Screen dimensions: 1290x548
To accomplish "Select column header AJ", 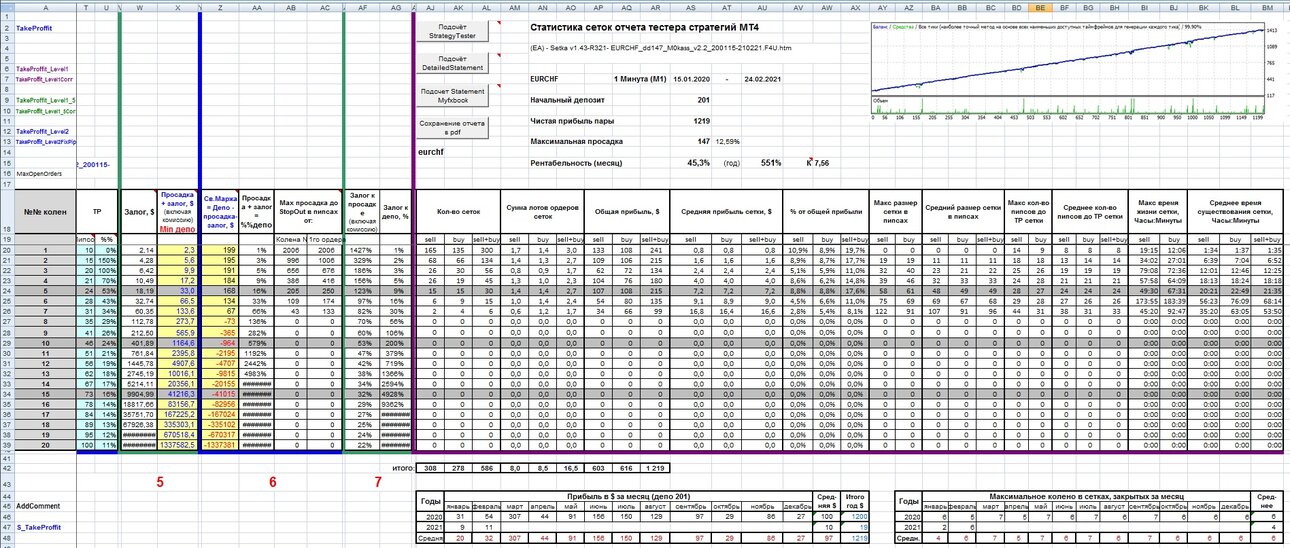I will coord(432,6).
